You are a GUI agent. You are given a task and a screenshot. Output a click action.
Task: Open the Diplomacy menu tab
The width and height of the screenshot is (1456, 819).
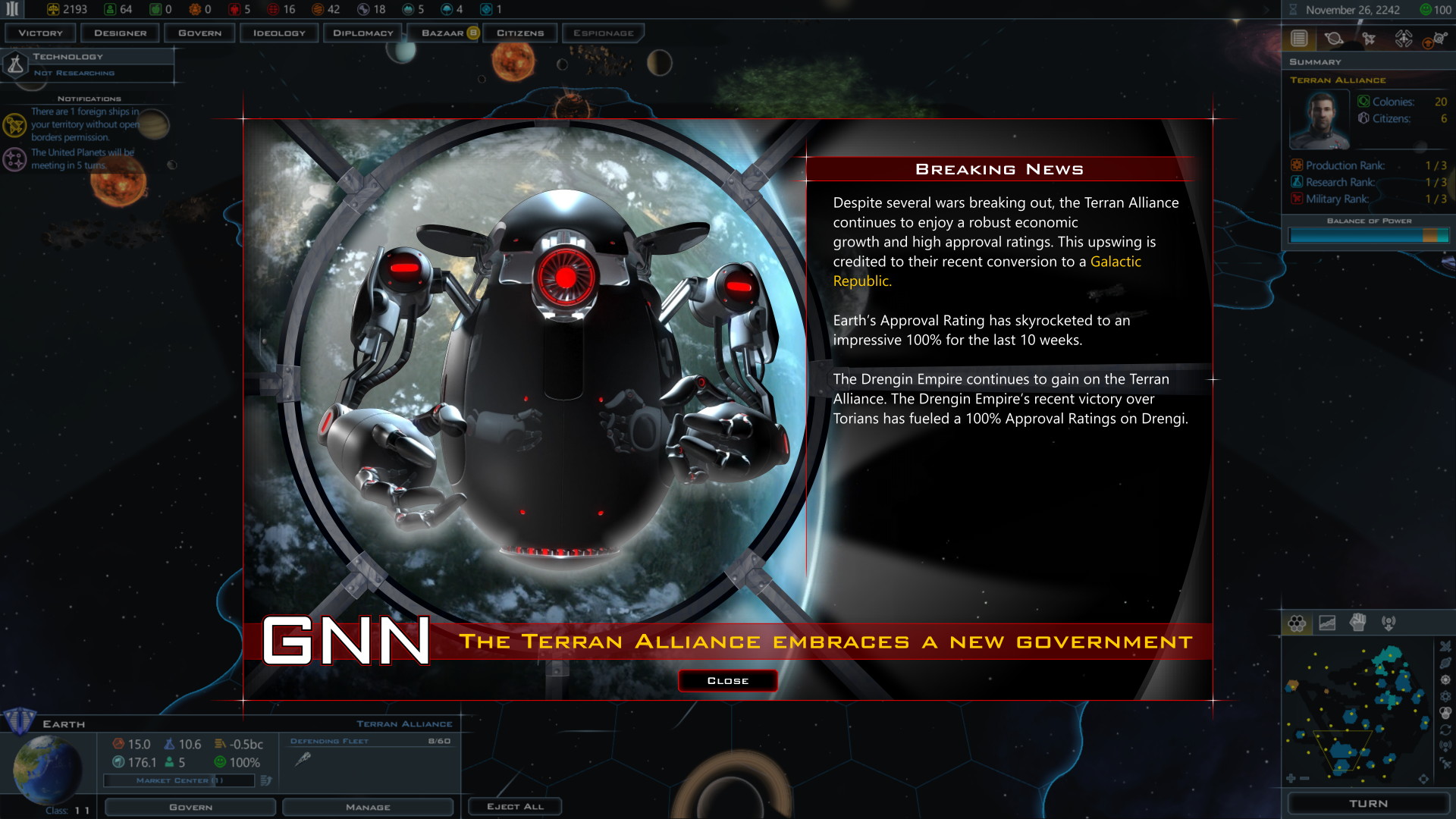363,32
